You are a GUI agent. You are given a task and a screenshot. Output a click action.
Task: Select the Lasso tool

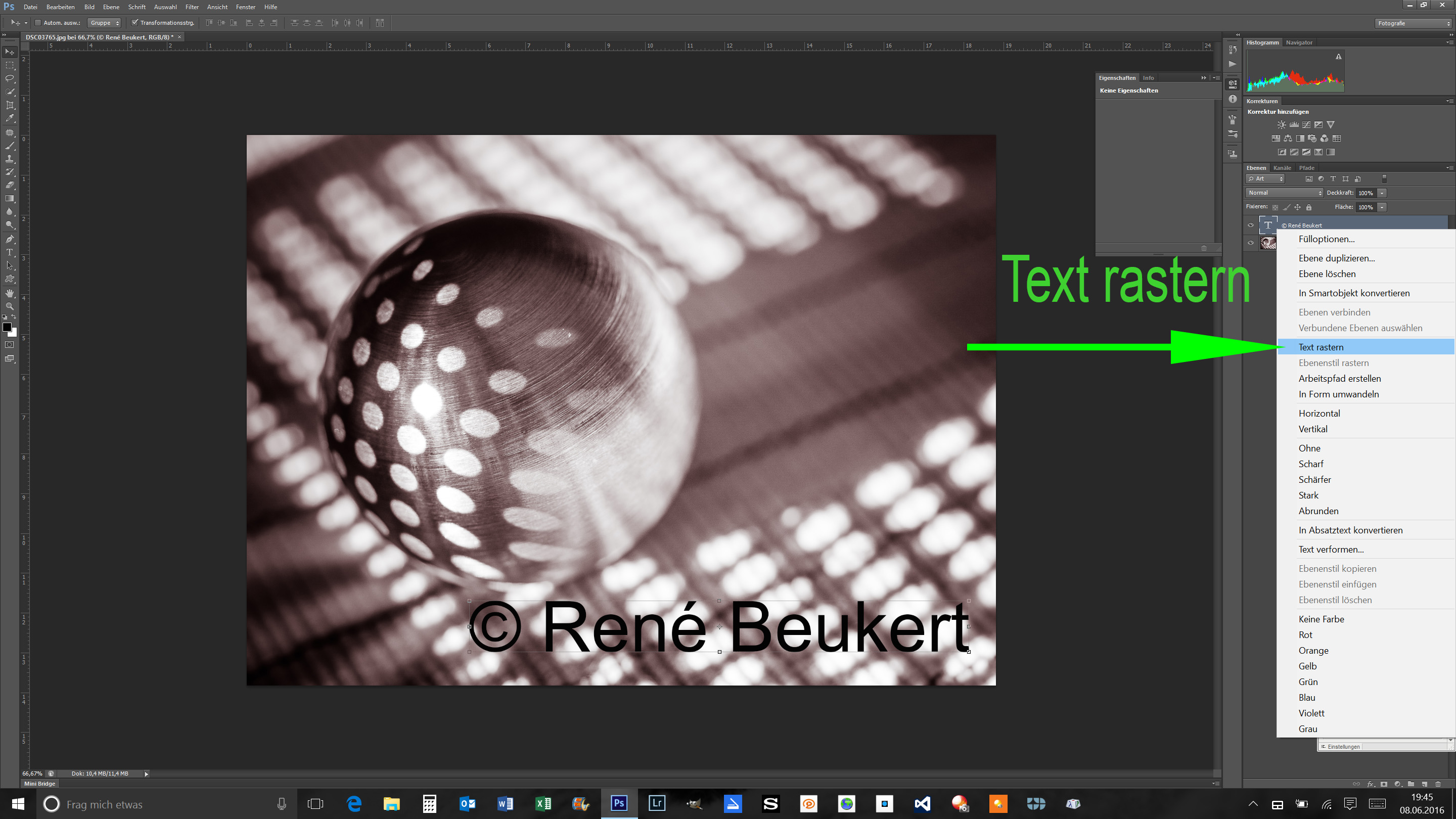point(10,78)
